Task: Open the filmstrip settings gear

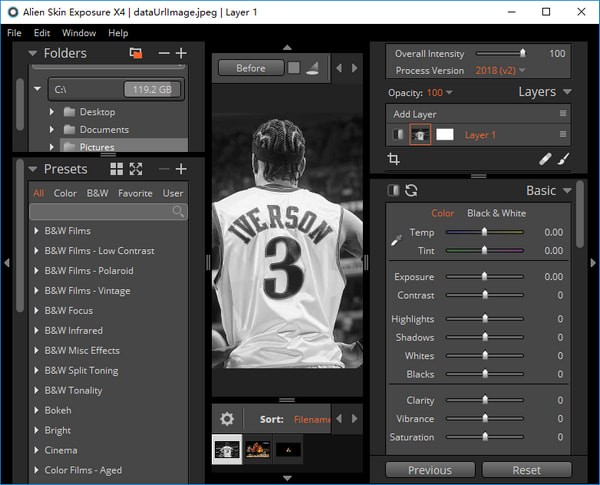Action: 227,420
